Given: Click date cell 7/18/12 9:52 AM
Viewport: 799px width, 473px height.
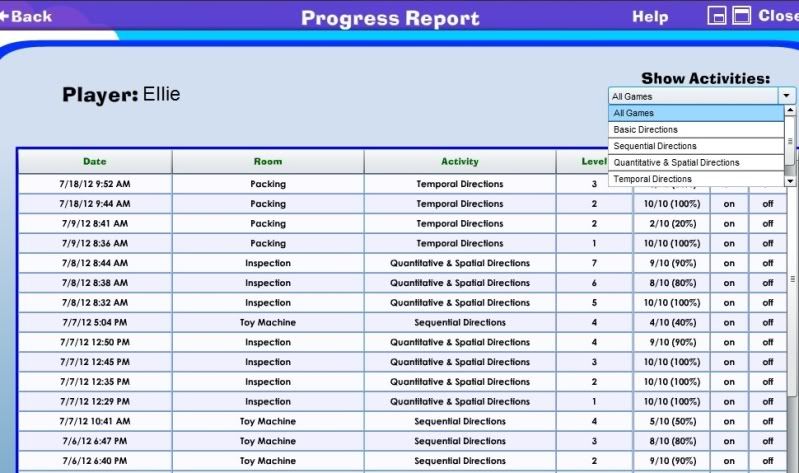Looking at the screenshot, I should (x=95, y=184).
